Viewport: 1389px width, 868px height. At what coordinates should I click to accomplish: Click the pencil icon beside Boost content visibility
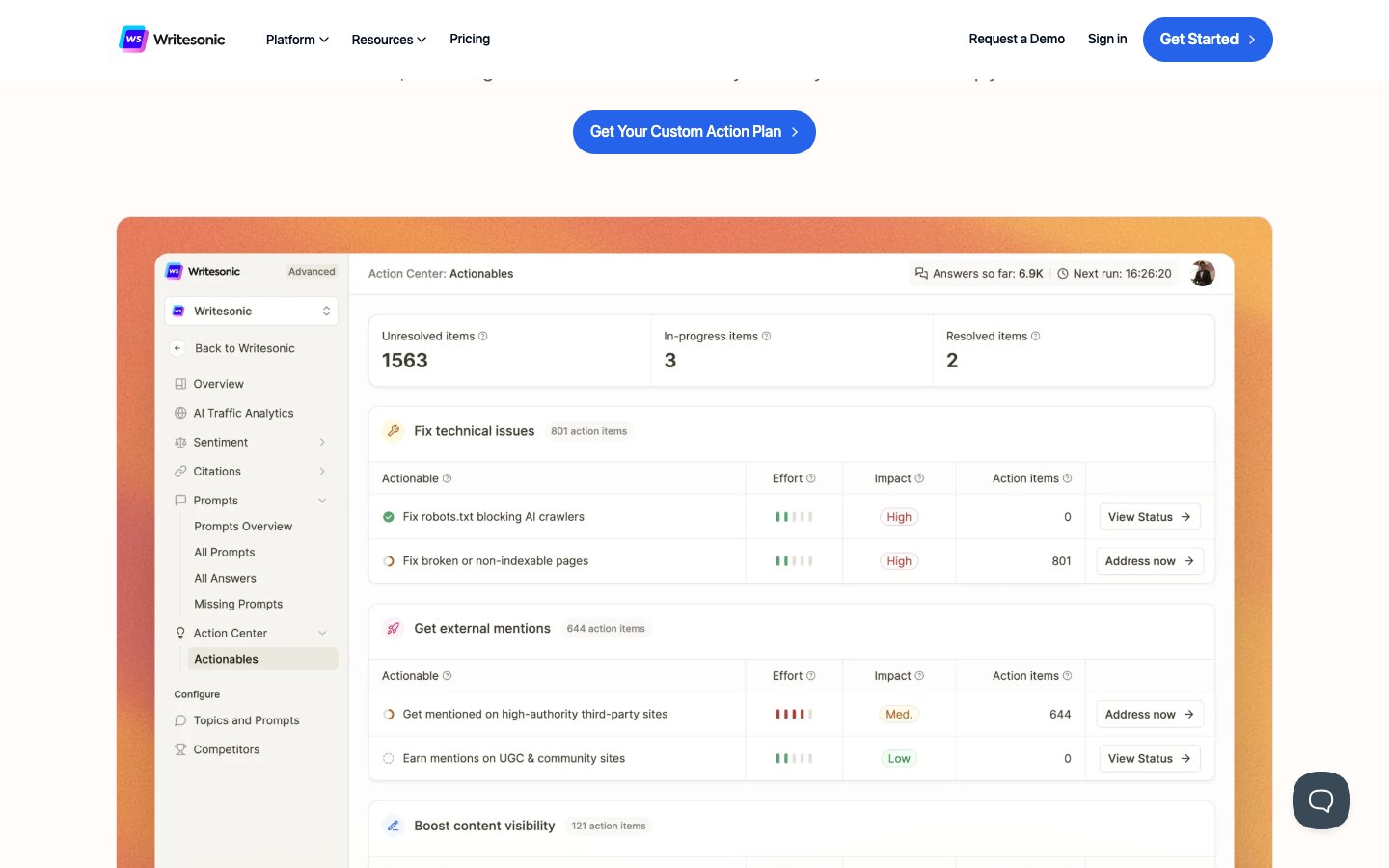point(394,827)
